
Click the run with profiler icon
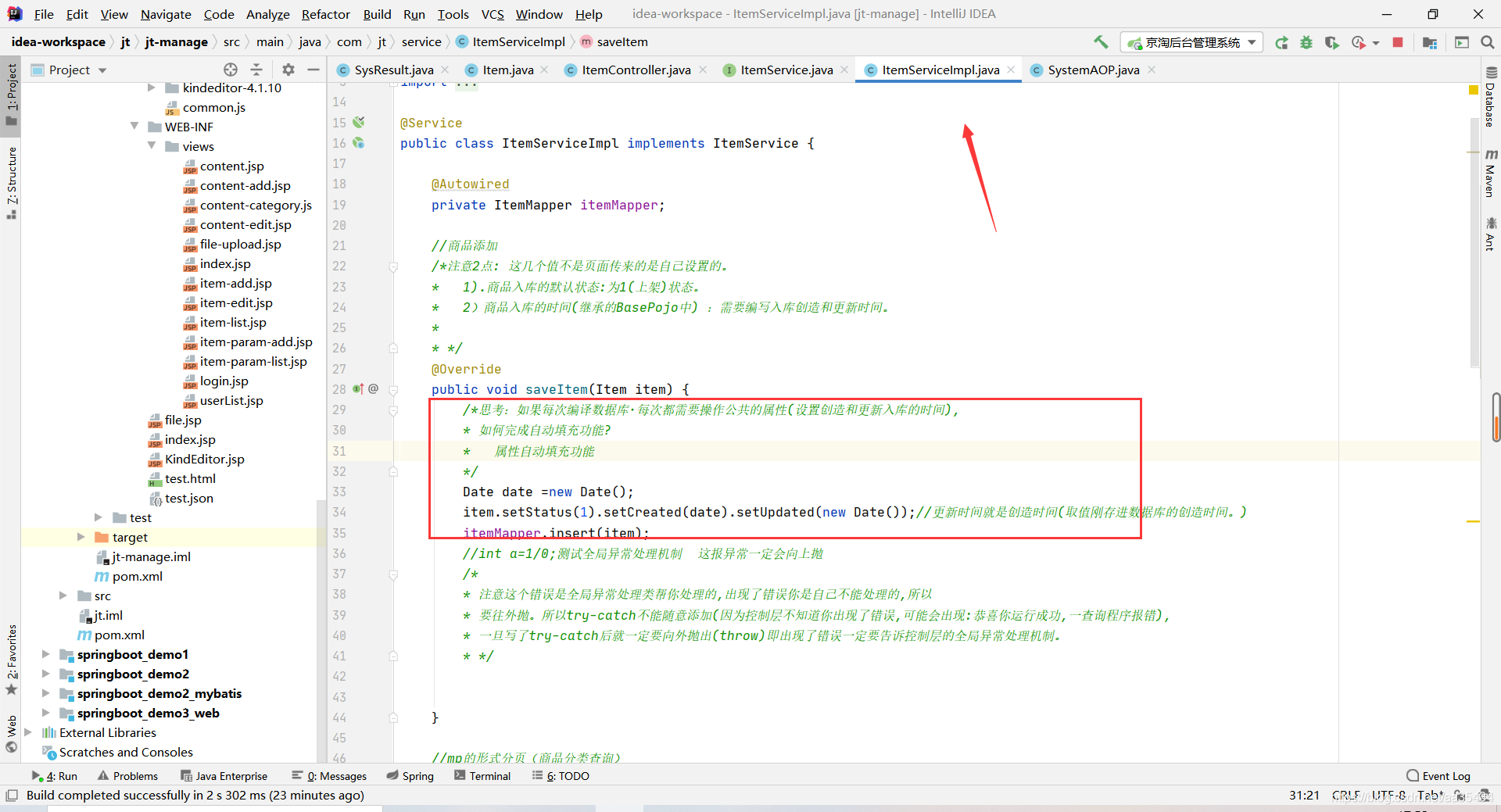(1359, 42)
